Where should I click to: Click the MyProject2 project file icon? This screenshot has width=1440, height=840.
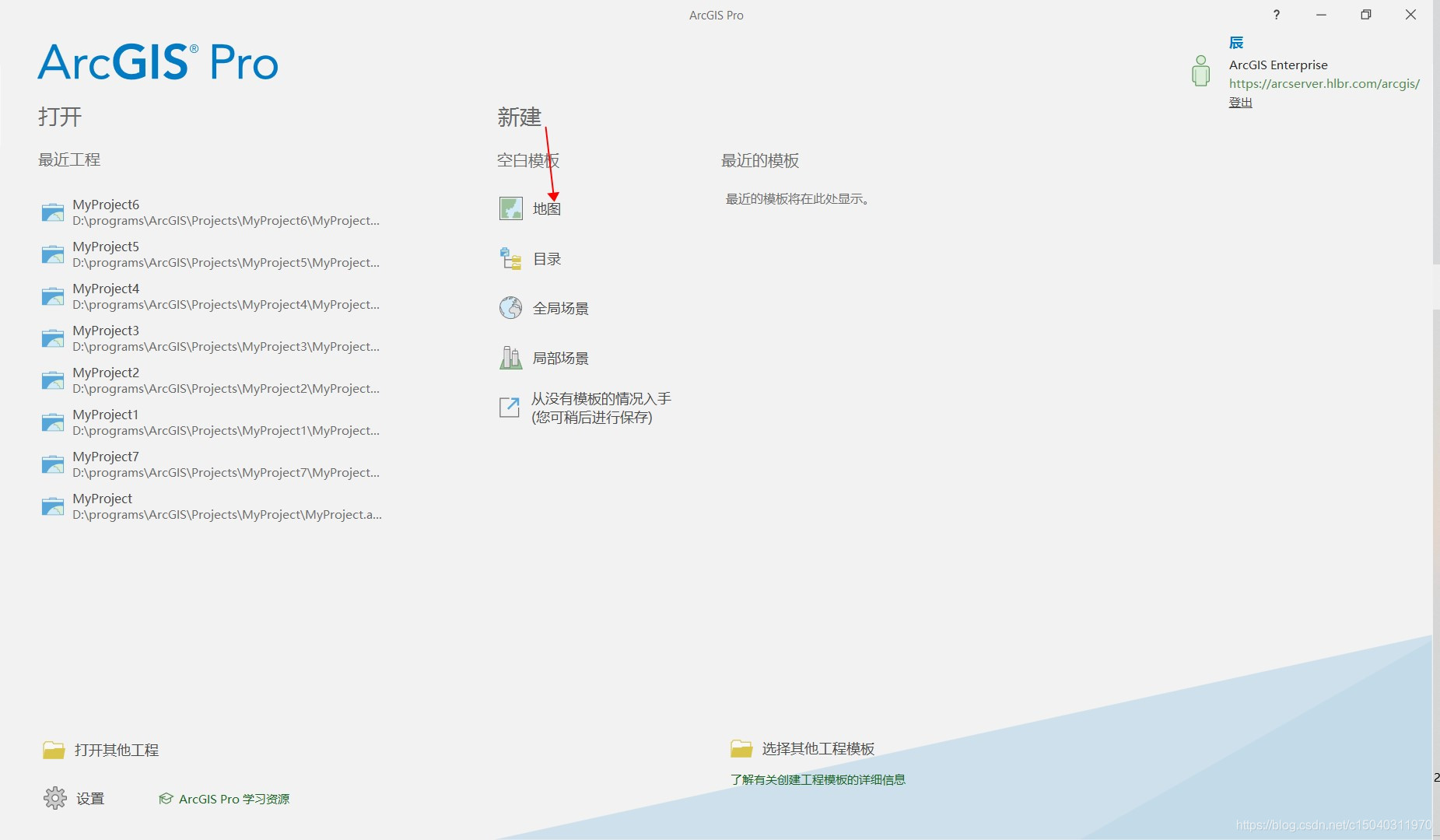tap(53, 380)
